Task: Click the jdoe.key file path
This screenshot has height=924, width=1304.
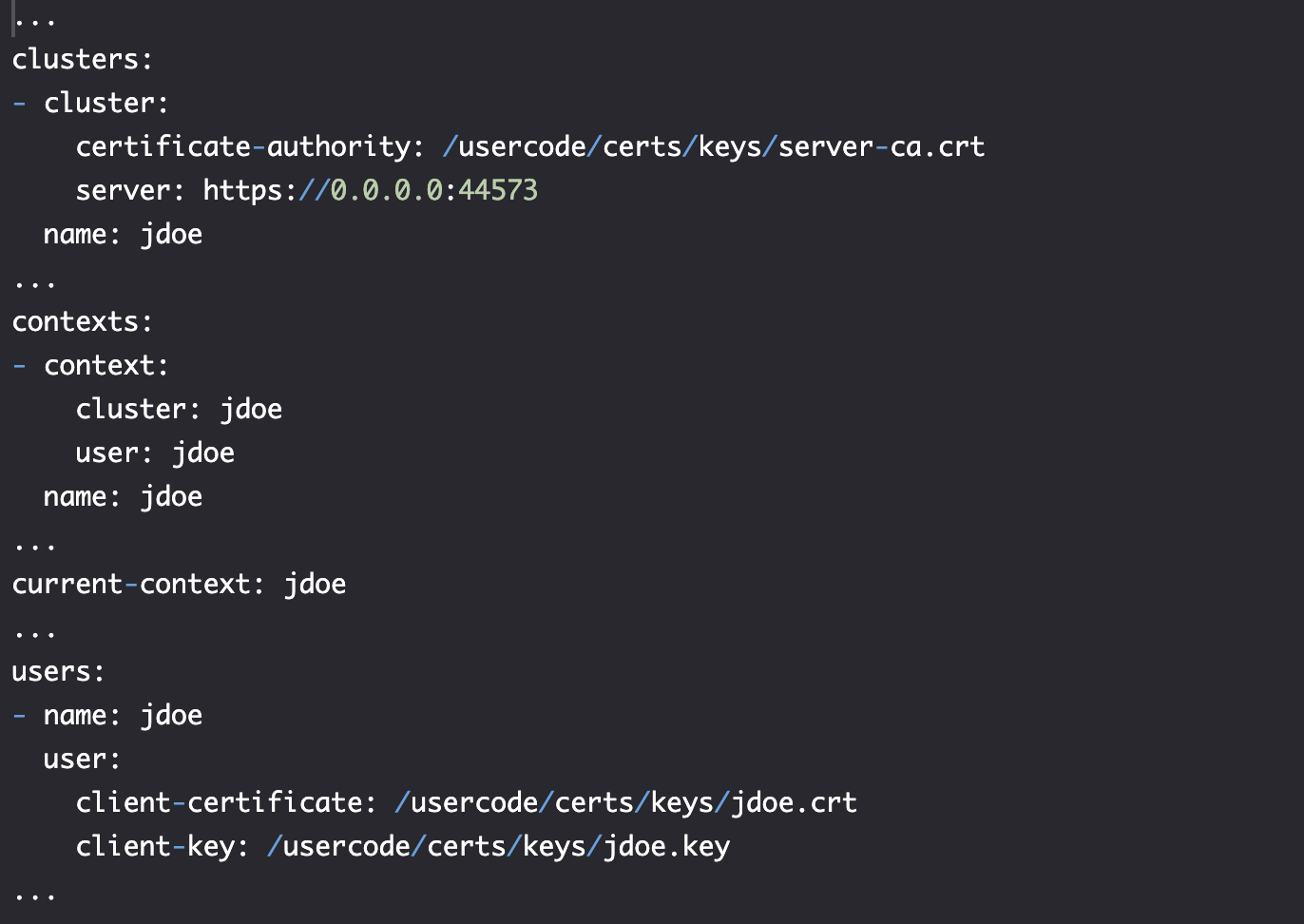Action: click(x=499, y=846)
